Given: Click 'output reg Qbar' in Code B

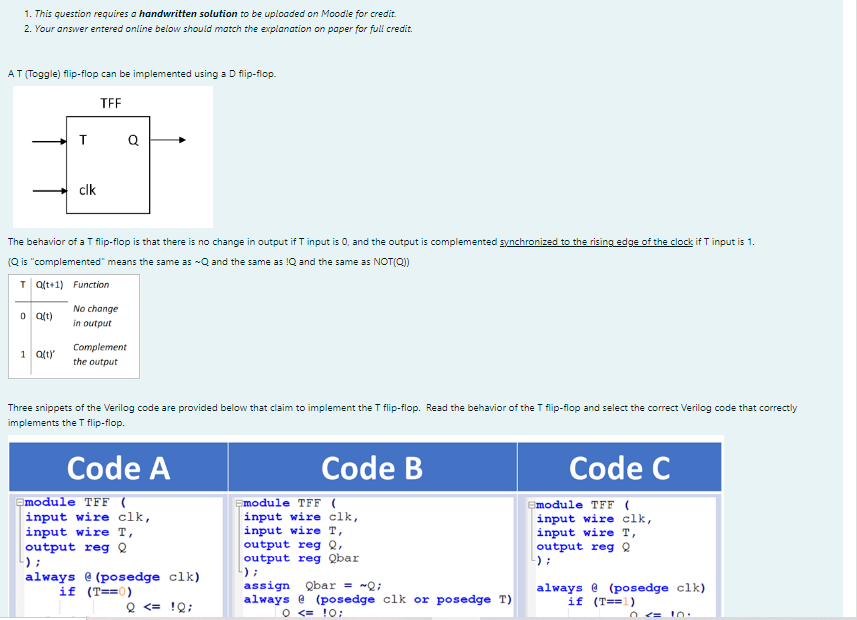Looking at the screenshot, I should 302,558.
